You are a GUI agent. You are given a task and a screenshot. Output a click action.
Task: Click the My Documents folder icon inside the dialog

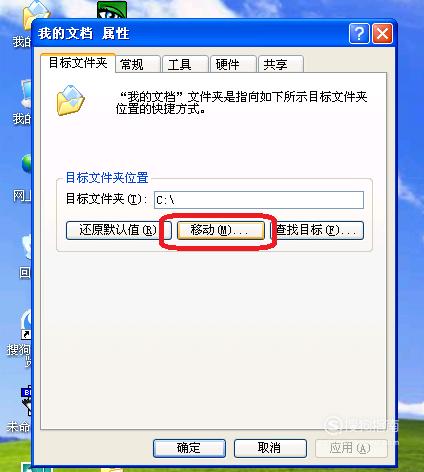tap(70, 100)
